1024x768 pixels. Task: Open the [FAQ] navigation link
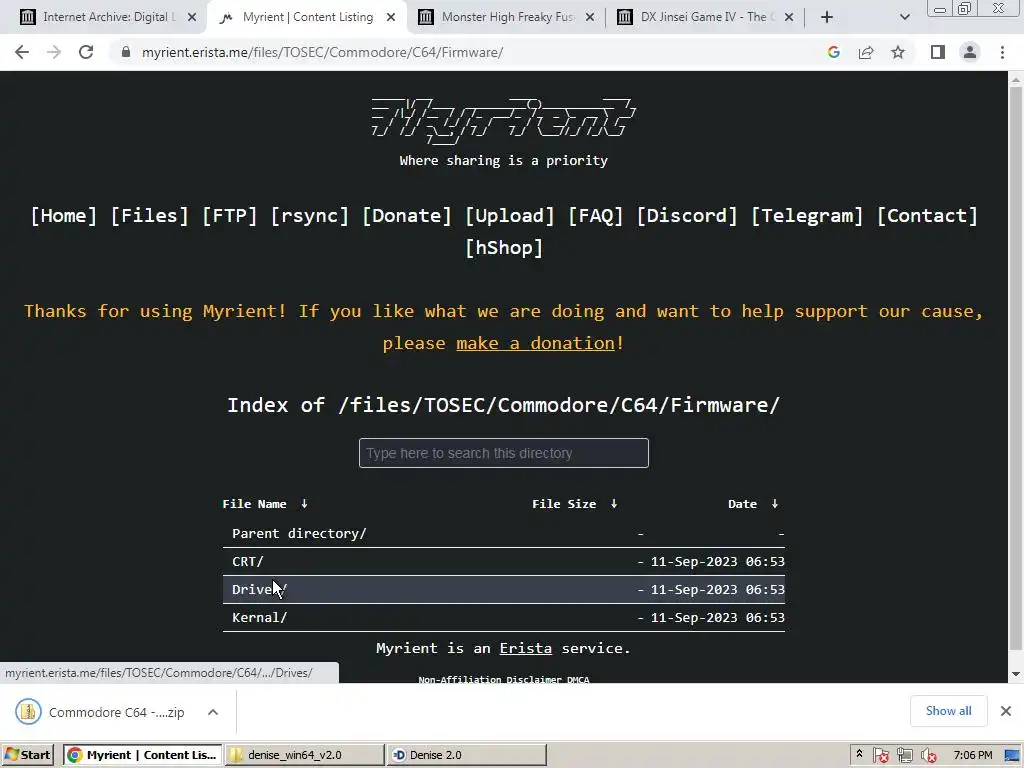pyautogui.click(x=596, y=216)
